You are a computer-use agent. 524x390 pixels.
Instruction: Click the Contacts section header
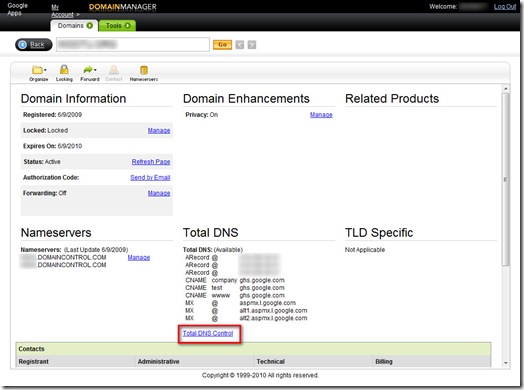(x=253, y=349)
